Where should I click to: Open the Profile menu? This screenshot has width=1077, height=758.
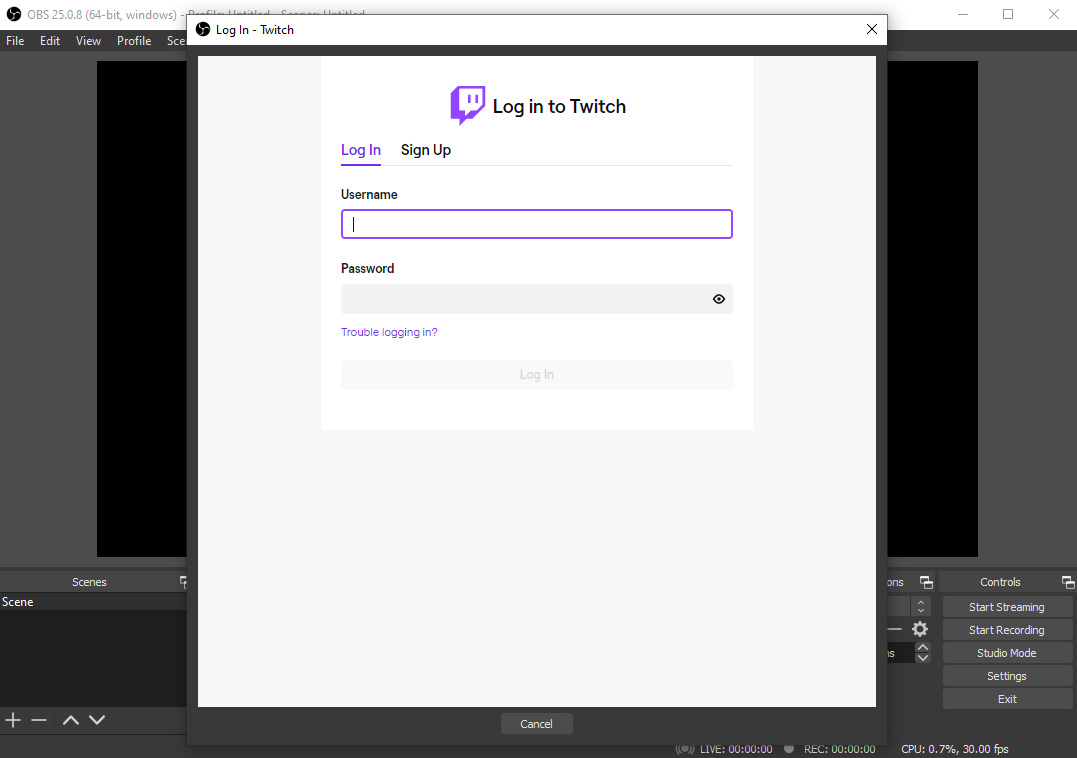[x=134, y=41]
